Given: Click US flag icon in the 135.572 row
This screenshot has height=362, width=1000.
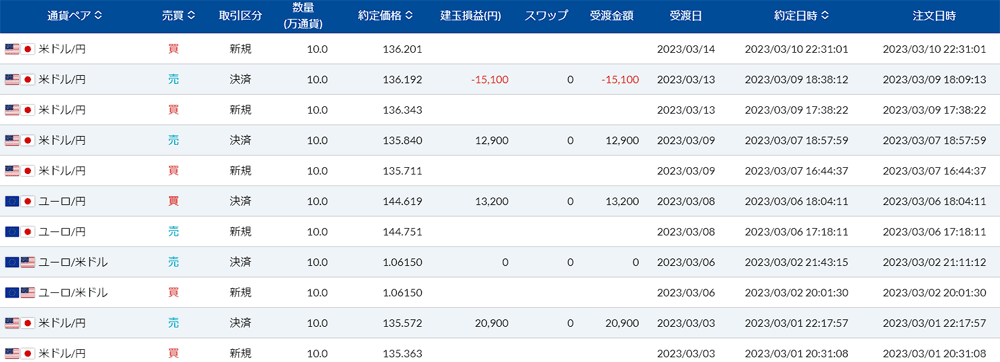Looking at the screenshot, I should 12,323.
